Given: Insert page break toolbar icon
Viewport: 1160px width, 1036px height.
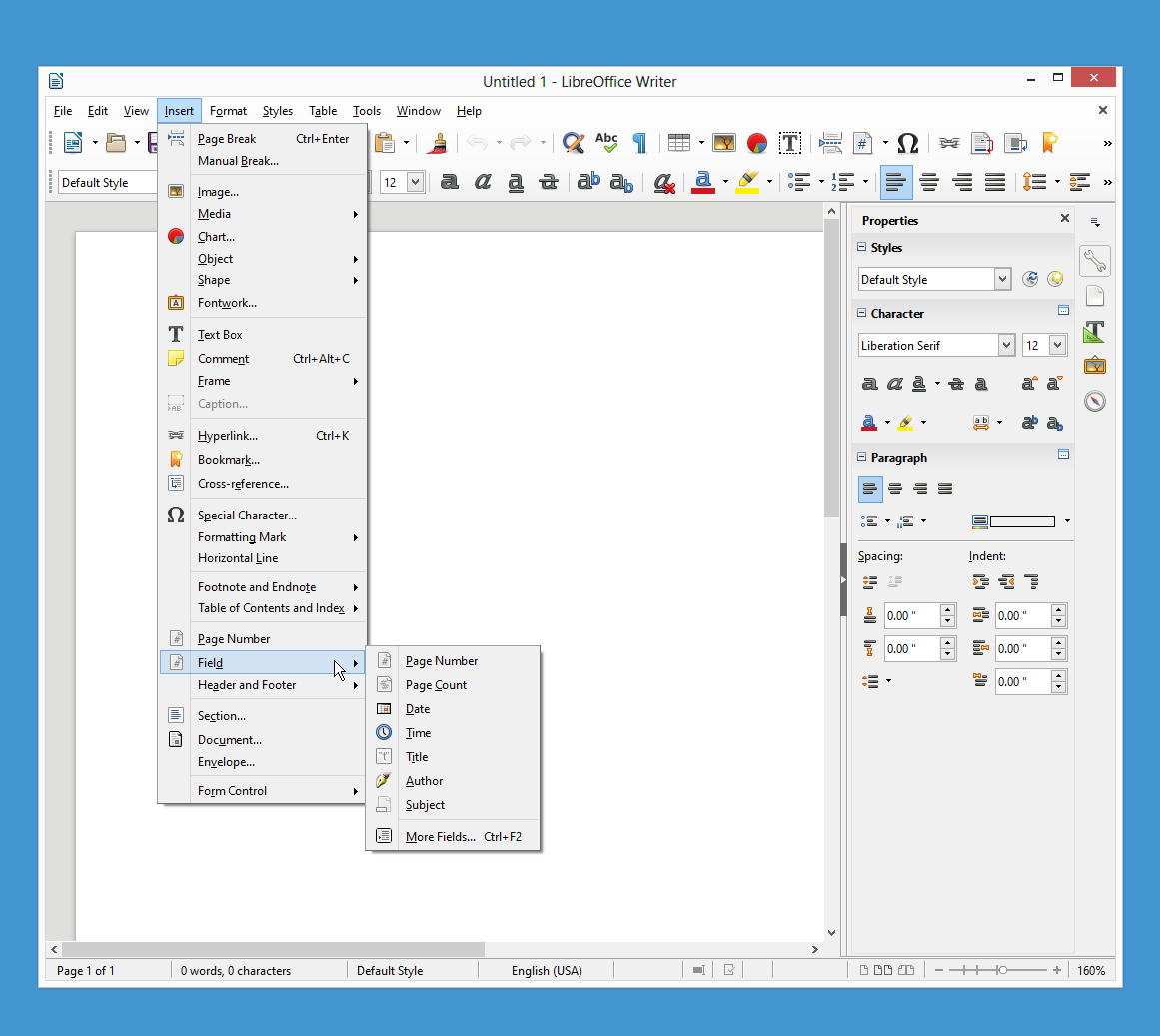Looking at the screenshot, I should click(831, 143).
